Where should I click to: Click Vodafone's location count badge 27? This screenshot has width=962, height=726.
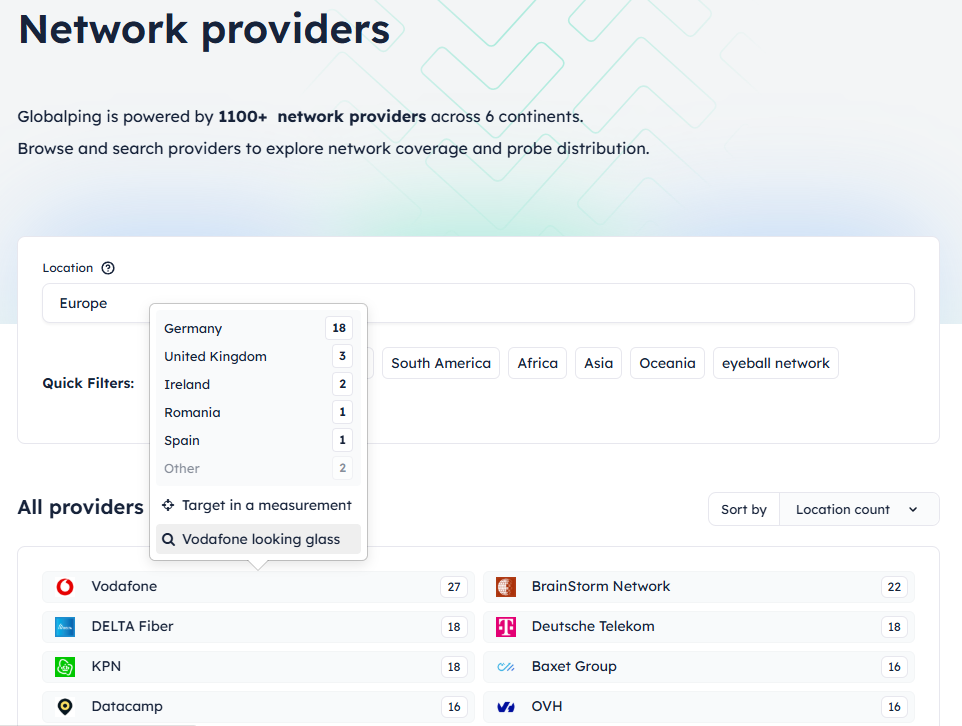[454, 587]
